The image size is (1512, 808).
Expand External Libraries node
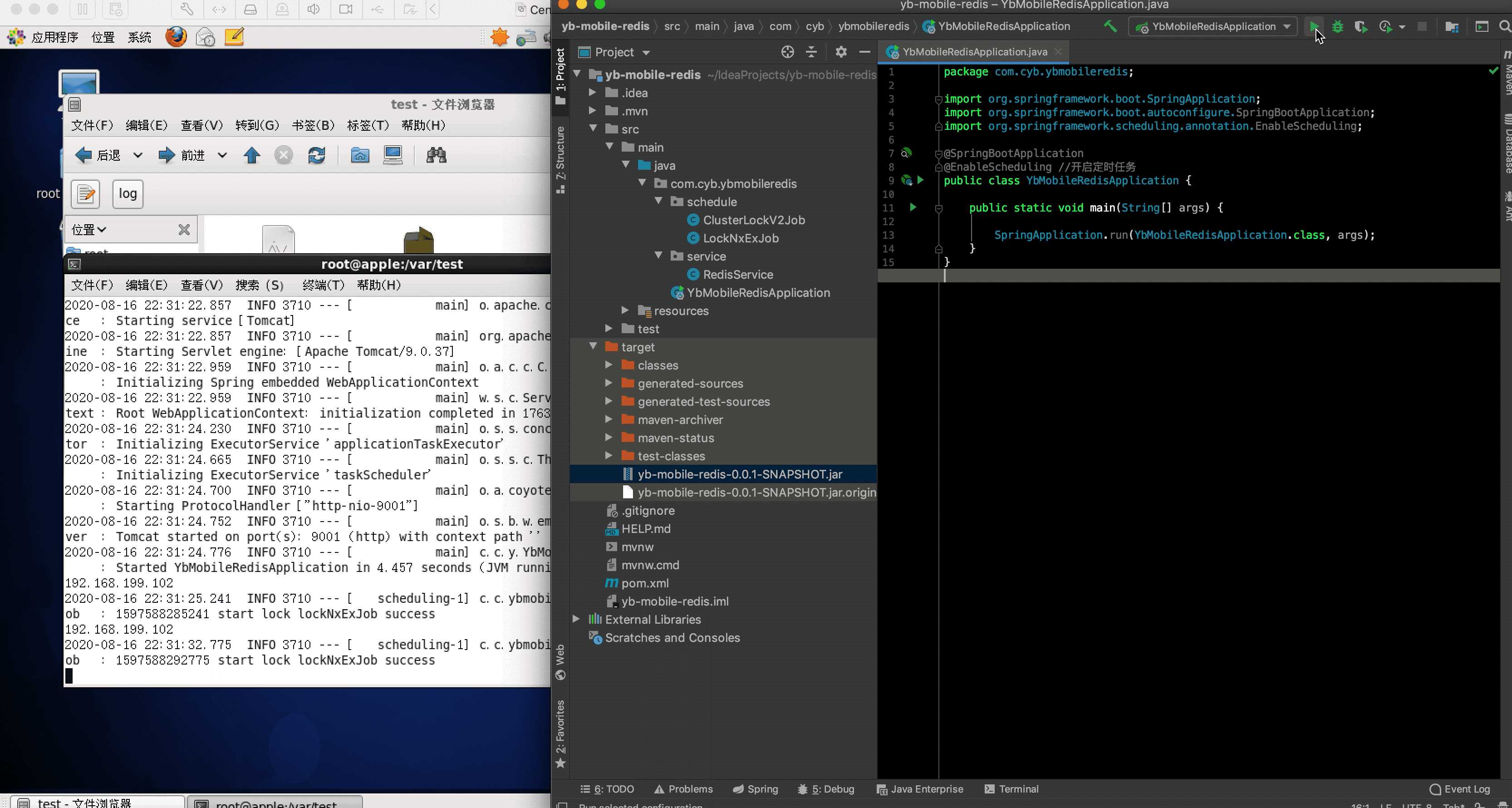tap(576, 619)
